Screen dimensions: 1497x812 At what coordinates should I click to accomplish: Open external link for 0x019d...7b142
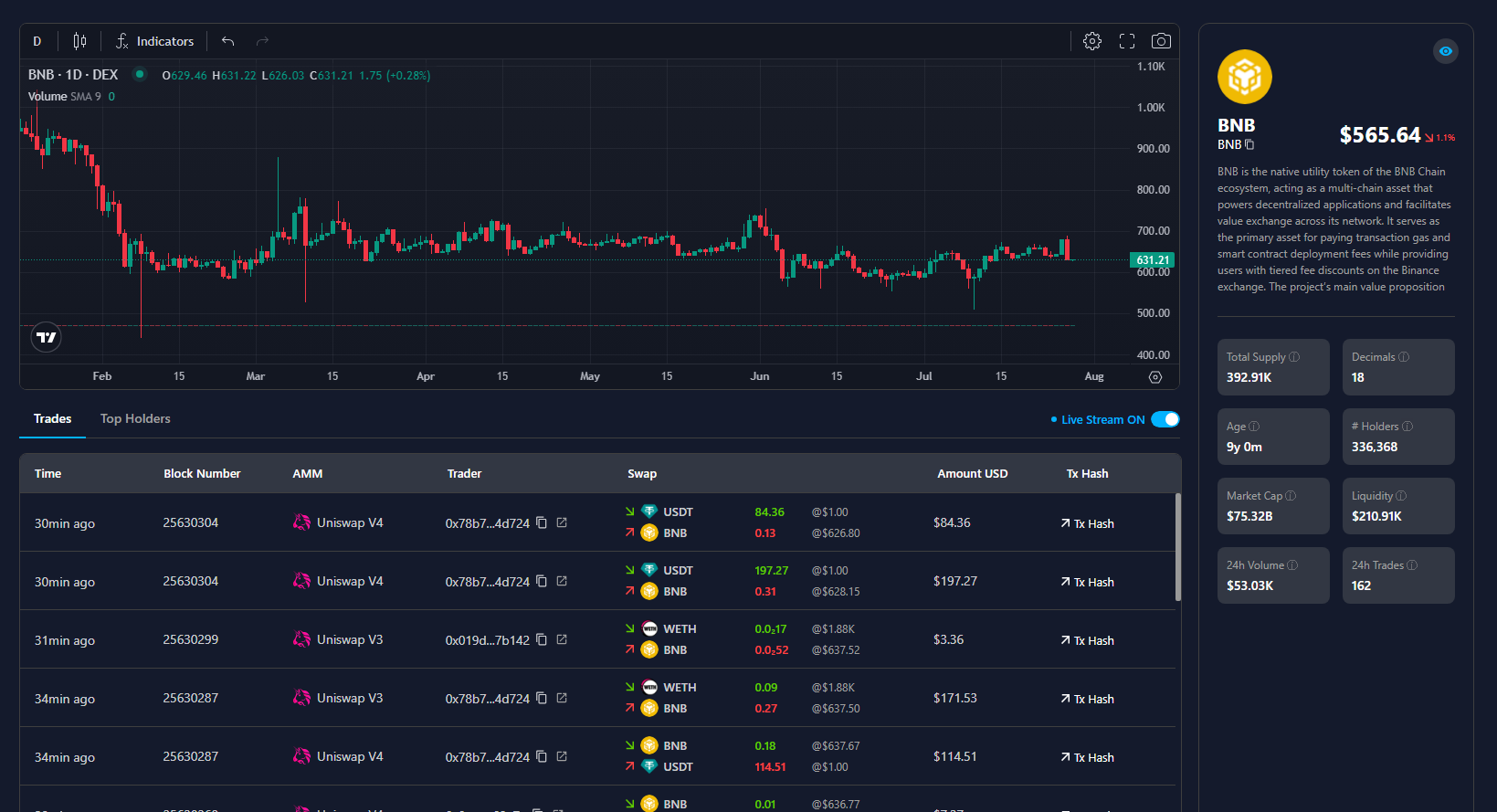coord(562,639)
